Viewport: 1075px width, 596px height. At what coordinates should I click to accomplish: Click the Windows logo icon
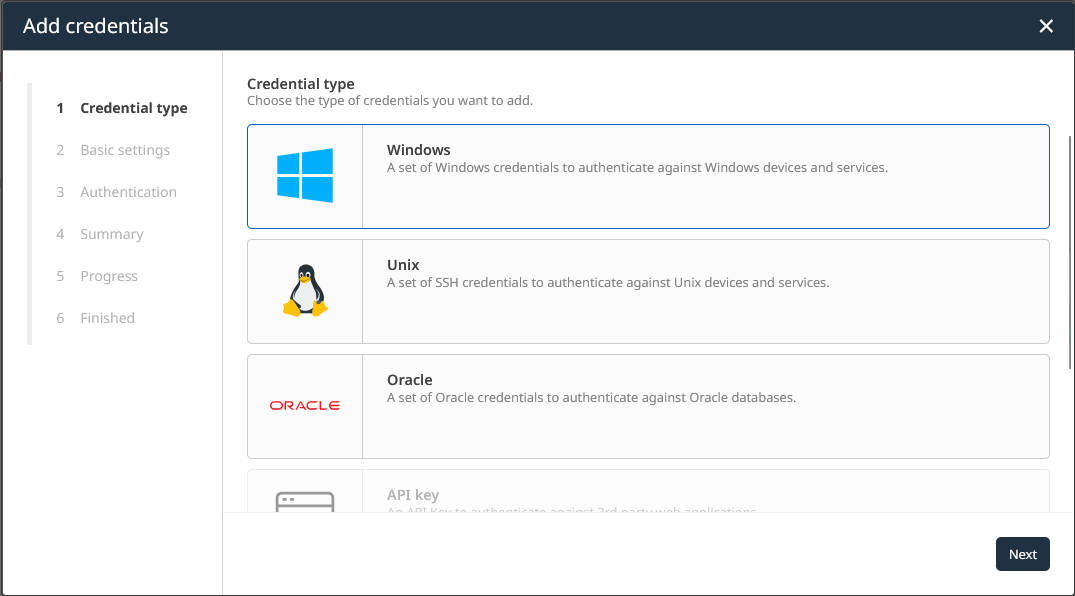click(x=305, y=176)
